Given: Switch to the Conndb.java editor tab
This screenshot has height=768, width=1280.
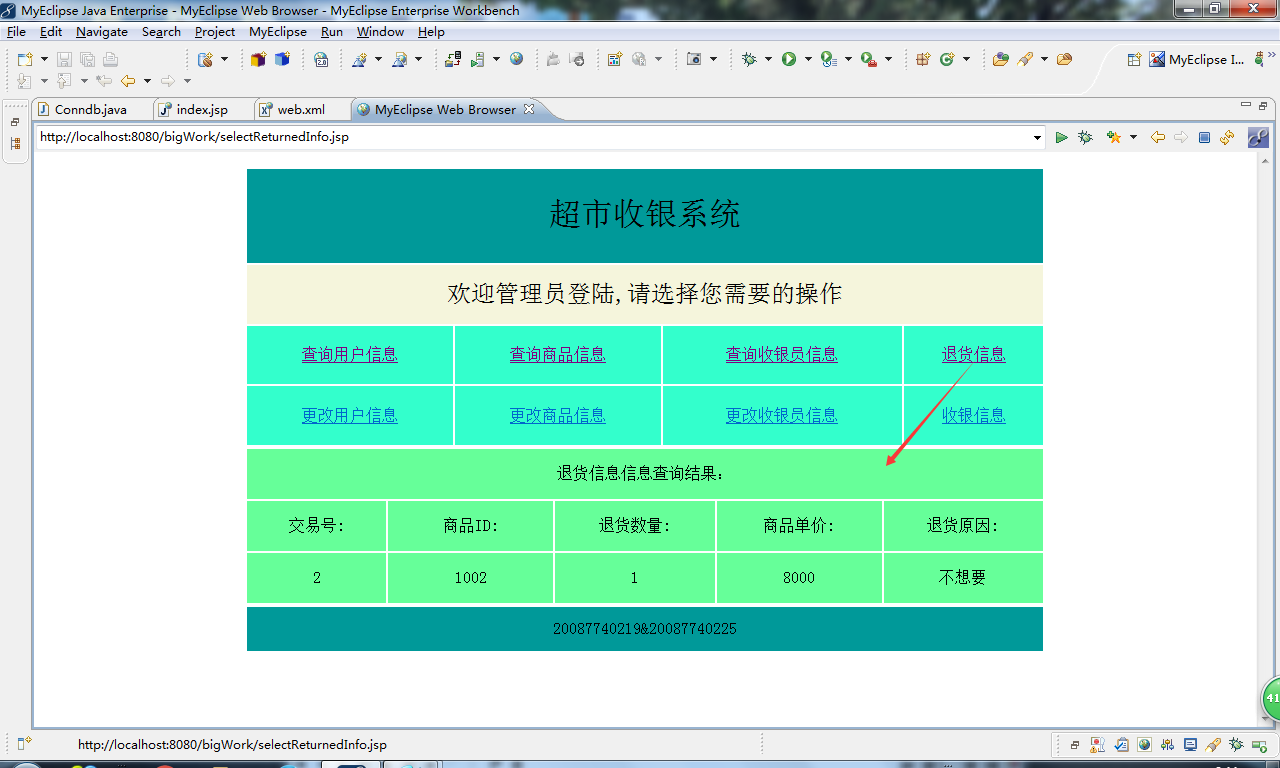Looking at the screenshot, I should (x=90, y=110).
